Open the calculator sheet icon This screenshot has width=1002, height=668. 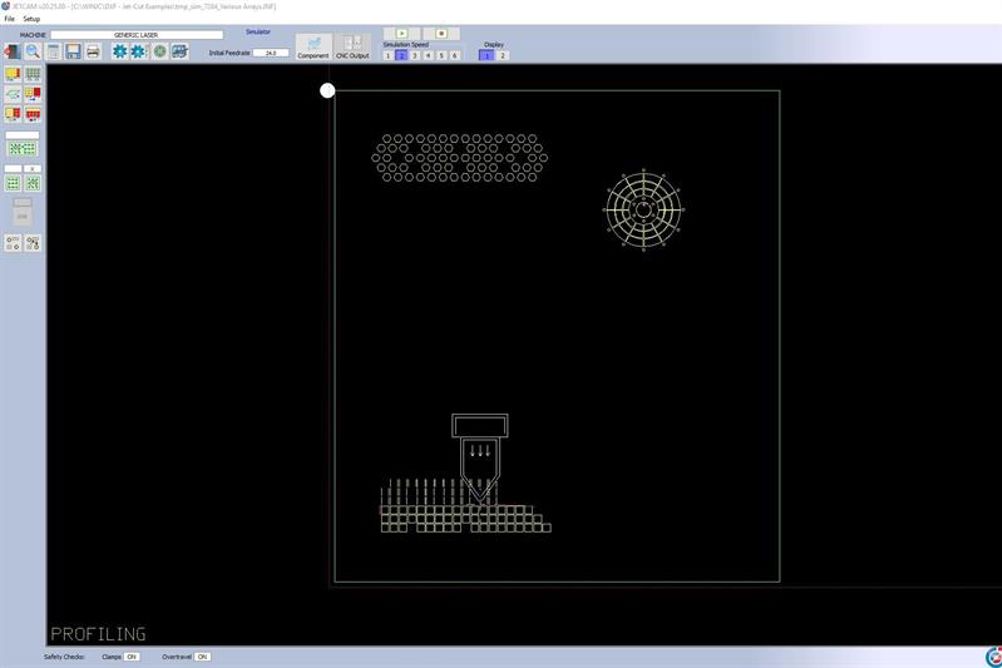click(x=54, y=51)
